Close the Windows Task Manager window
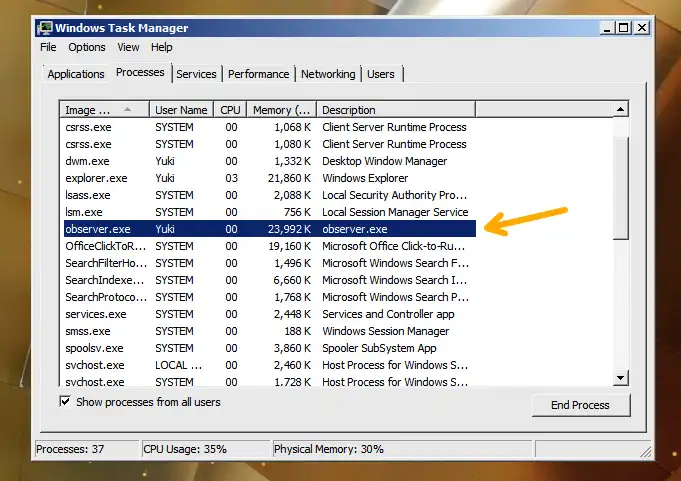The width and height of the screenshot is (681, 481). coord(641,28)
